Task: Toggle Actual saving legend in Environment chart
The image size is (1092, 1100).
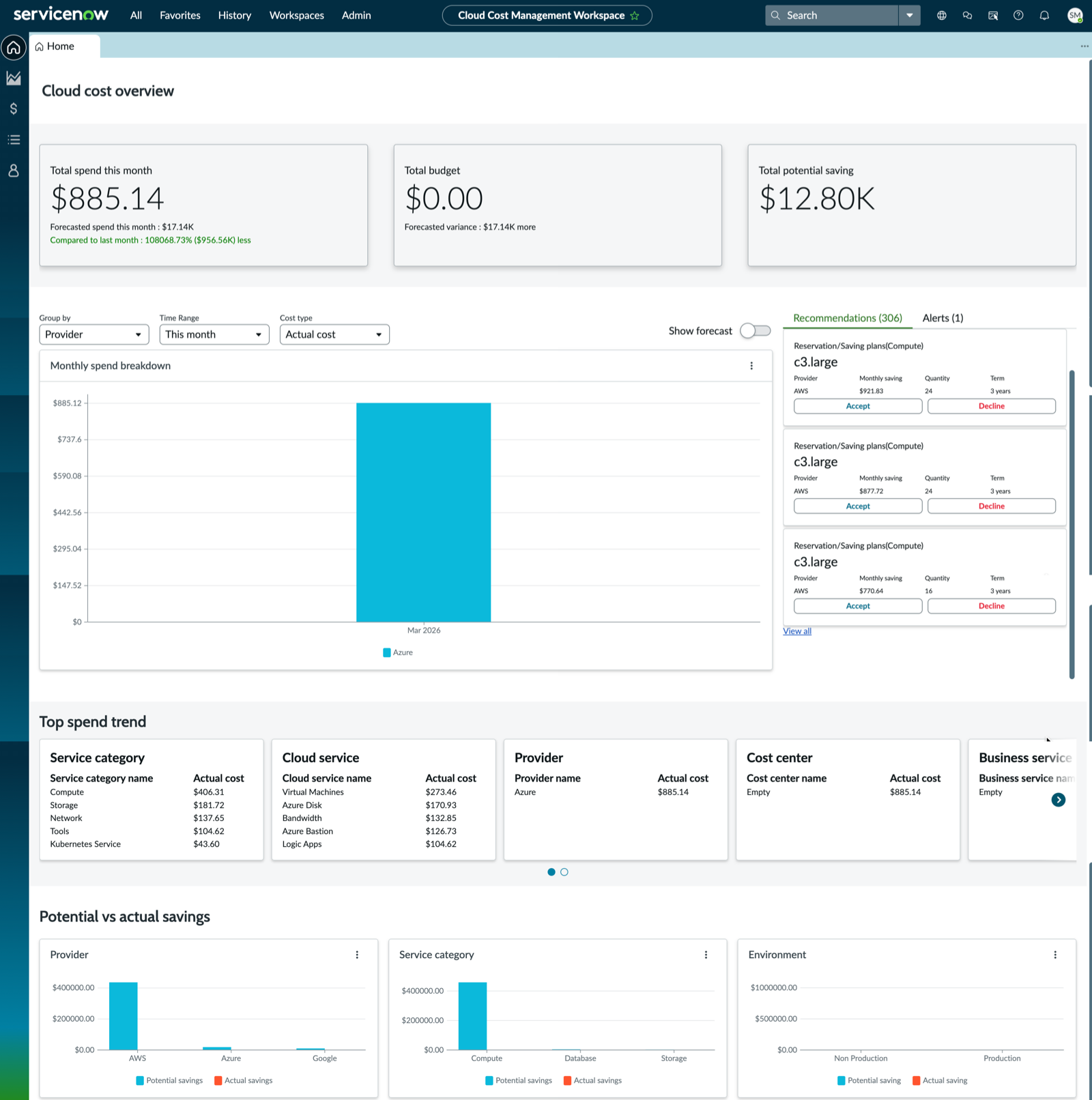Action: [940, 1080]
